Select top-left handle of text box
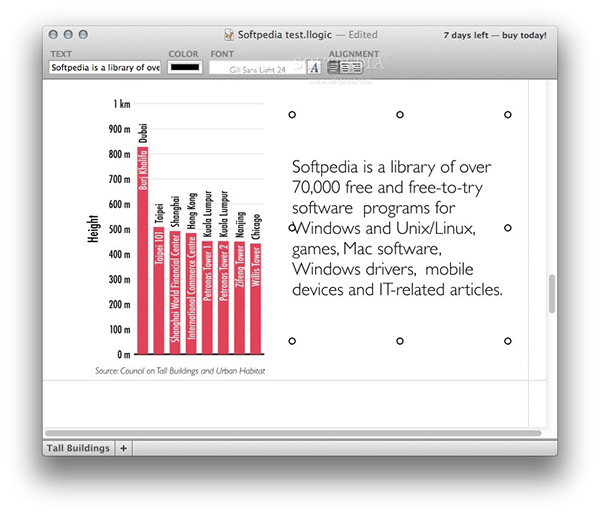Viewport: 600px width, 515px height. click(x=292, y=114)
